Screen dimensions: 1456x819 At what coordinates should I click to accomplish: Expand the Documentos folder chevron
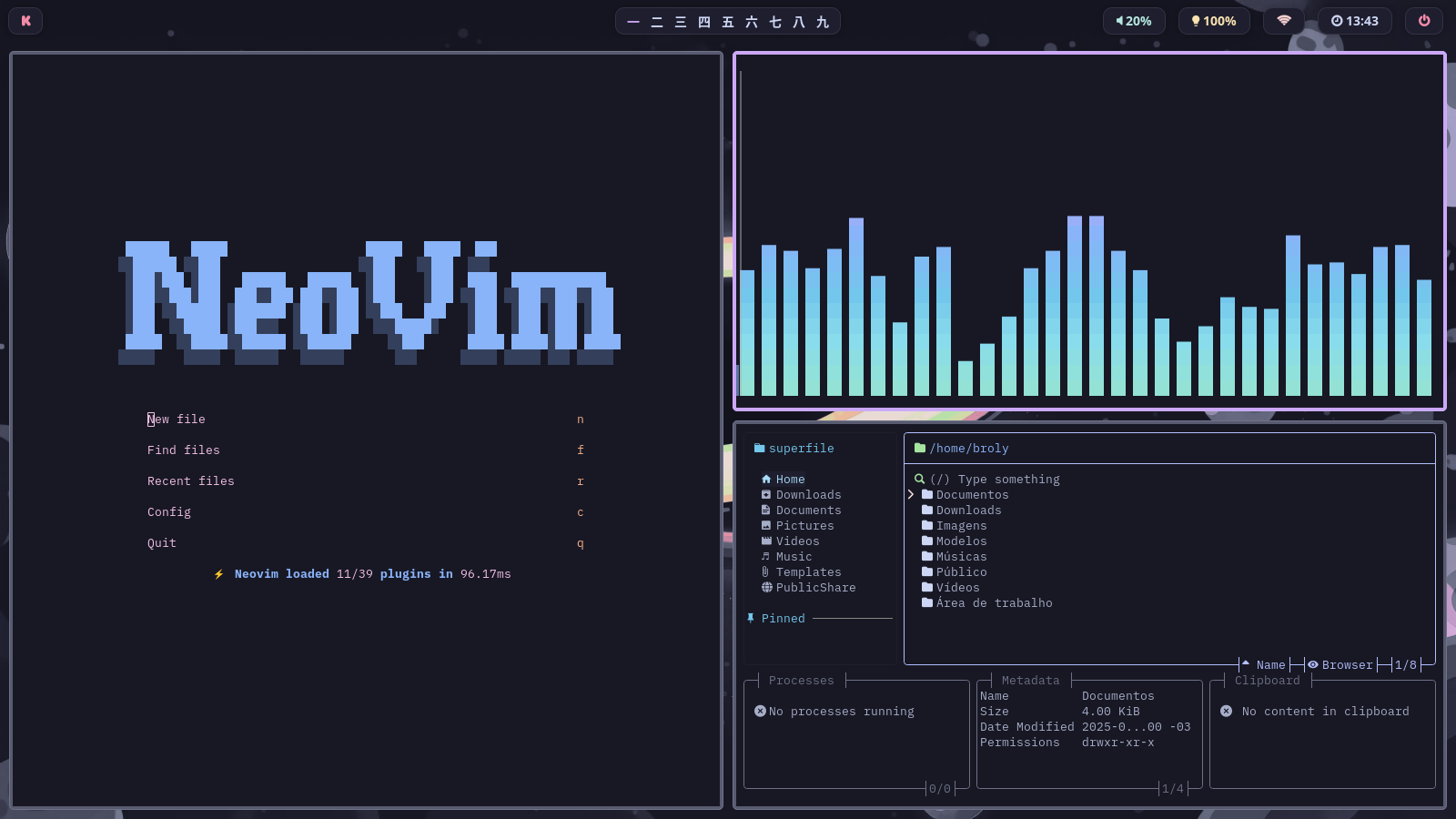(x=911, y=495)
